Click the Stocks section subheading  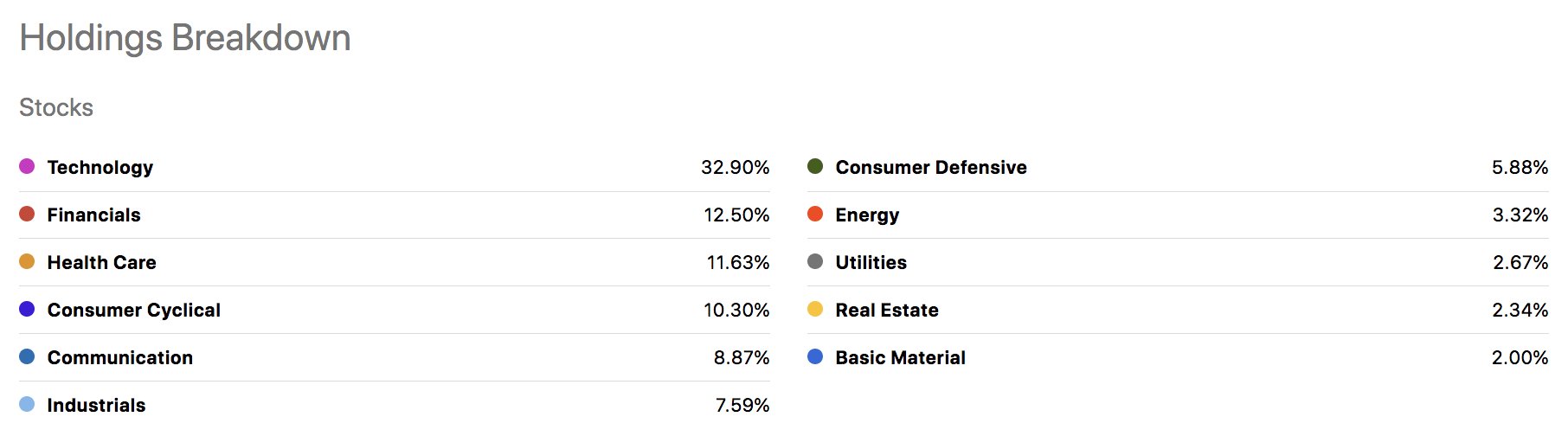pyautogui.click(x=56, y=107)
